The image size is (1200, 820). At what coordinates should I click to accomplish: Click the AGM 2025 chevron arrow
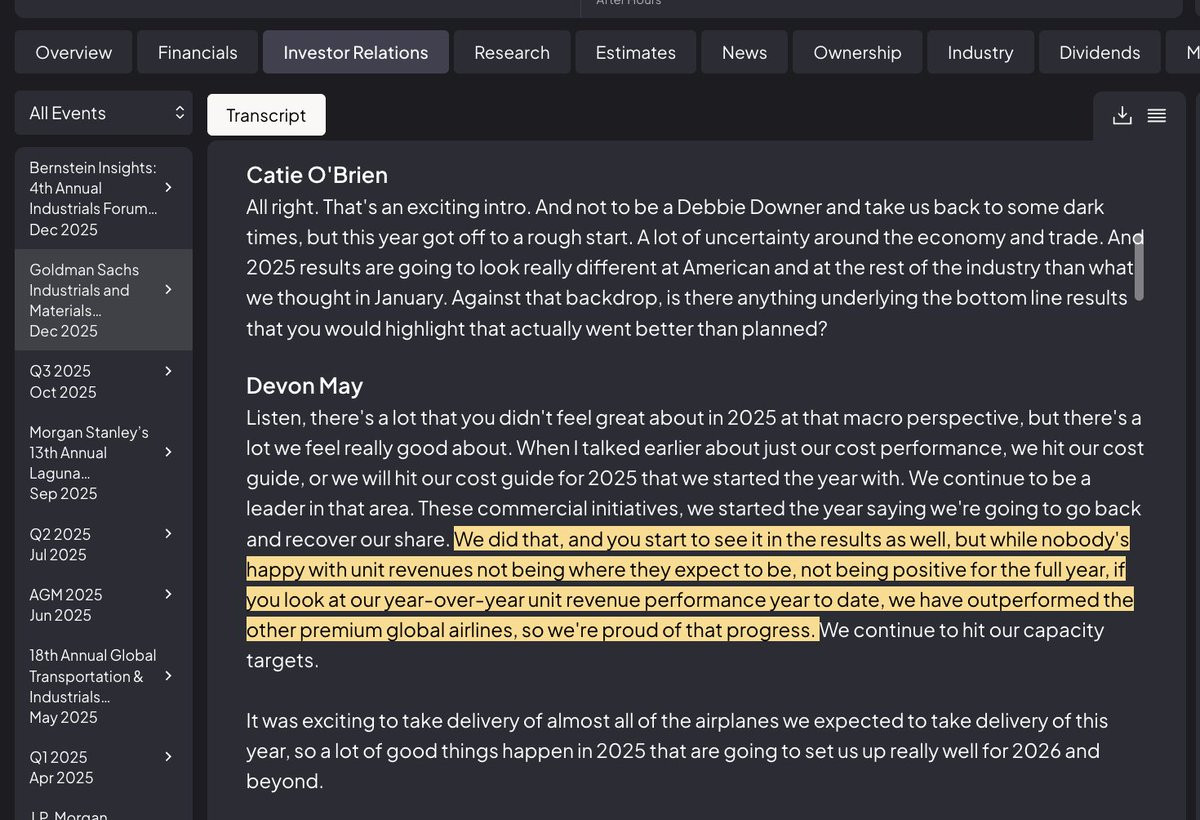(x=168, y=594)
